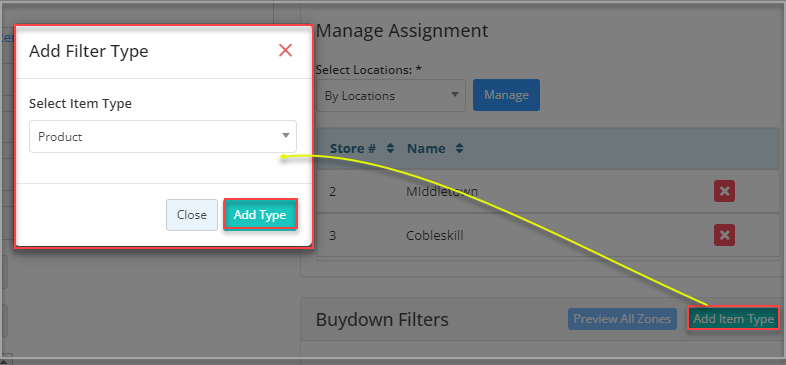The image size is (786, 365).
Task: Click the Store # column header
Action: (x=353, y=148)
